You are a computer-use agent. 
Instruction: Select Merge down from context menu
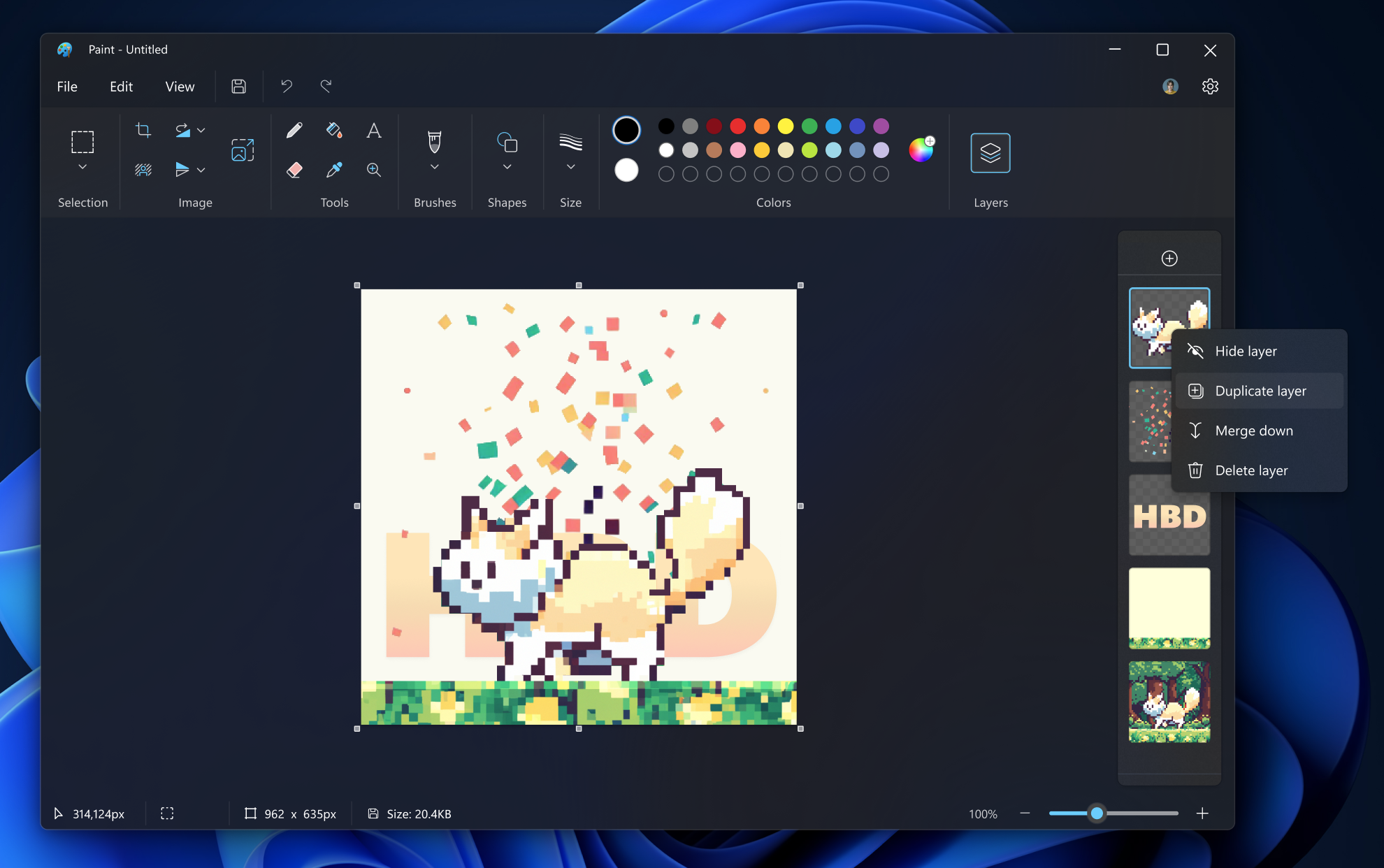click(1253, 430)
